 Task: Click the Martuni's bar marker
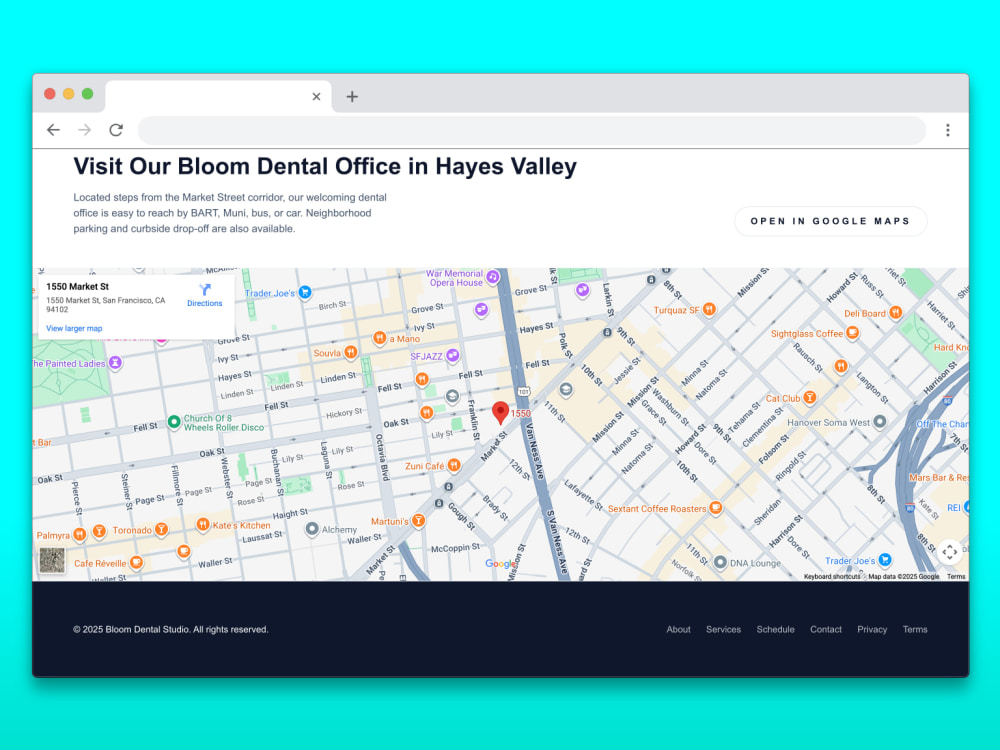point(418,521)
